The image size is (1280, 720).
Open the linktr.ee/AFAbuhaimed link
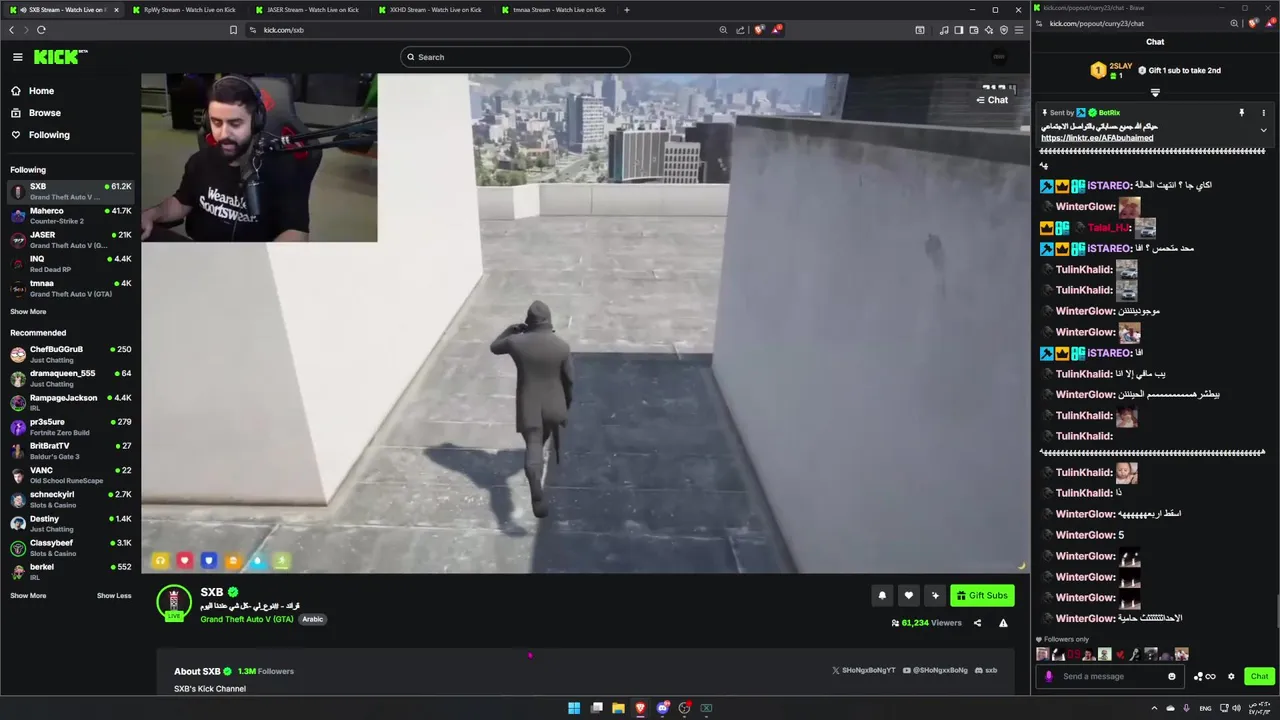click(x=1097, y=138)
